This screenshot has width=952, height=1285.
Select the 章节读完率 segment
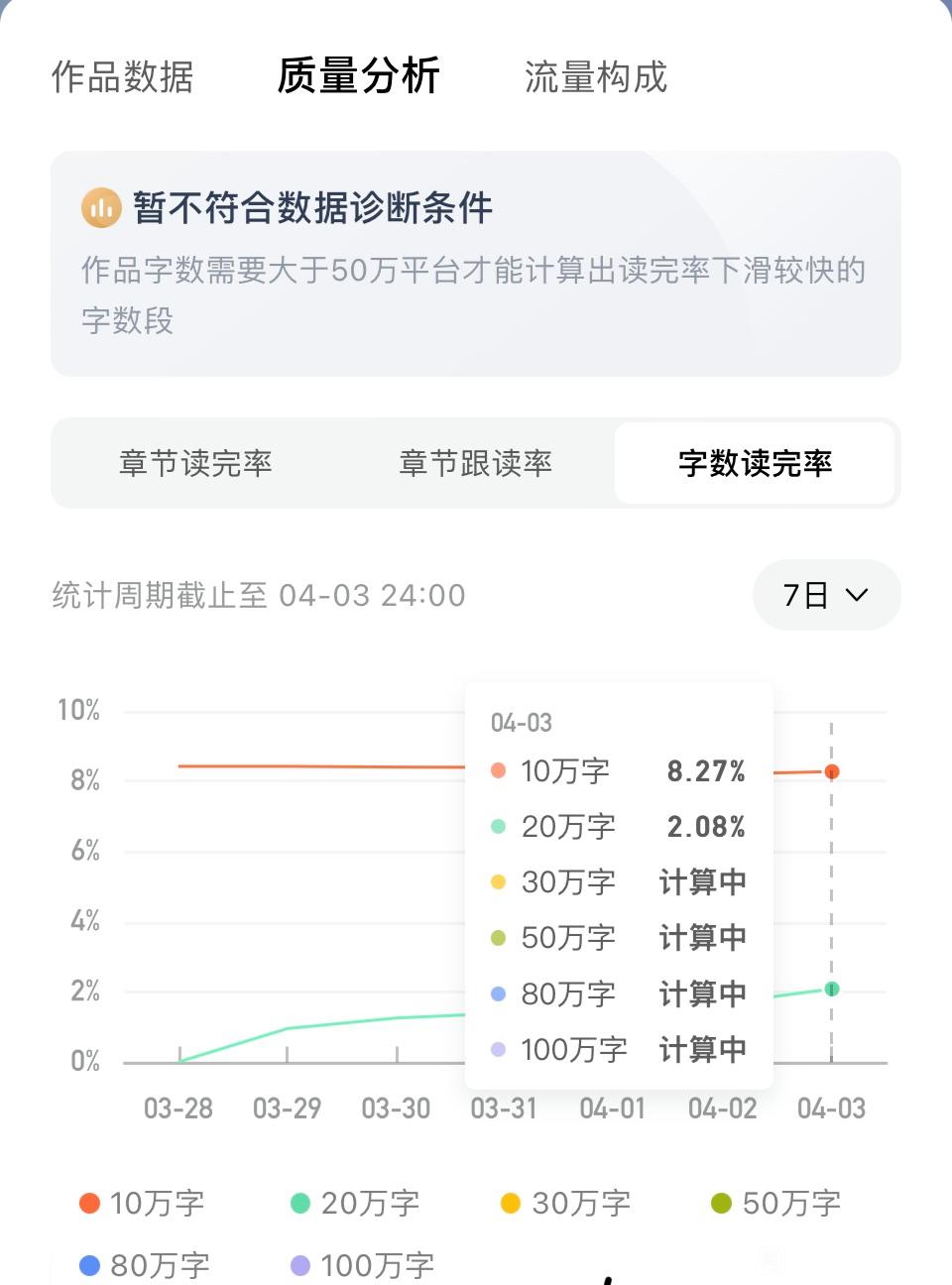click(x=195, y=463)
